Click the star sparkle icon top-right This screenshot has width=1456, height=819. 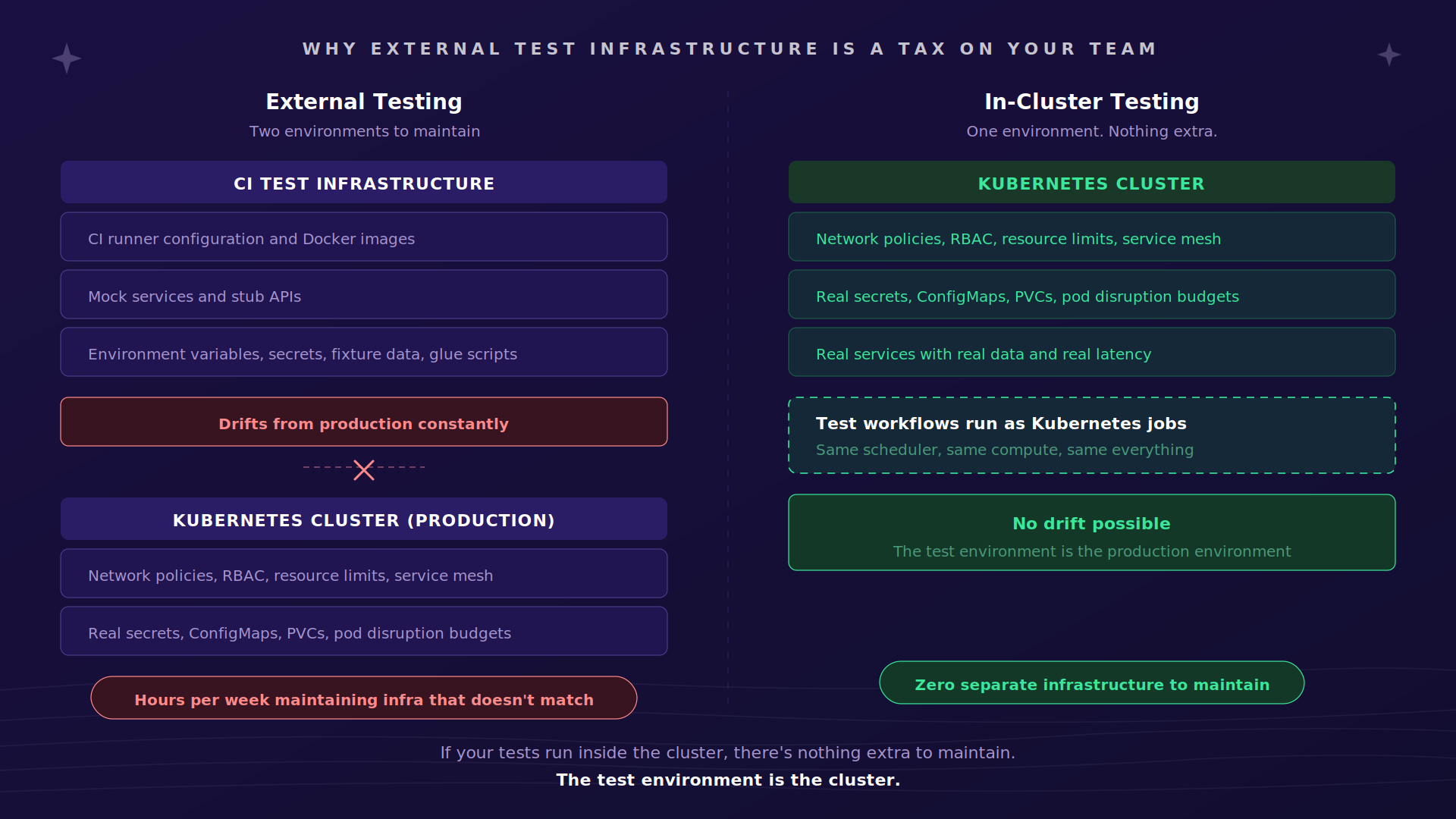1389,55
